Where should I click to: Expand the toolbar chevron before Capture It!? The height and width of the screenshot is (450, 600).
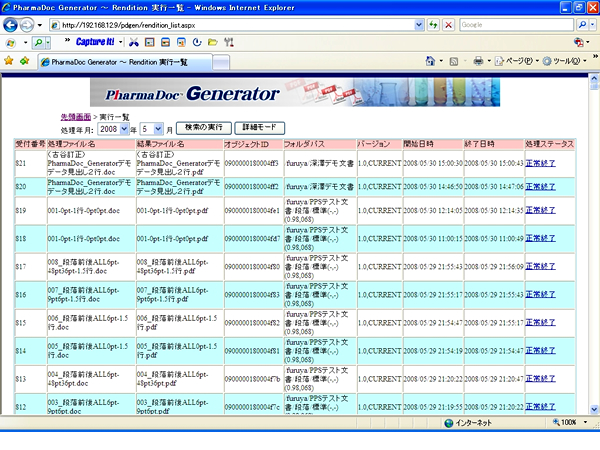click(x=67, y=40)
